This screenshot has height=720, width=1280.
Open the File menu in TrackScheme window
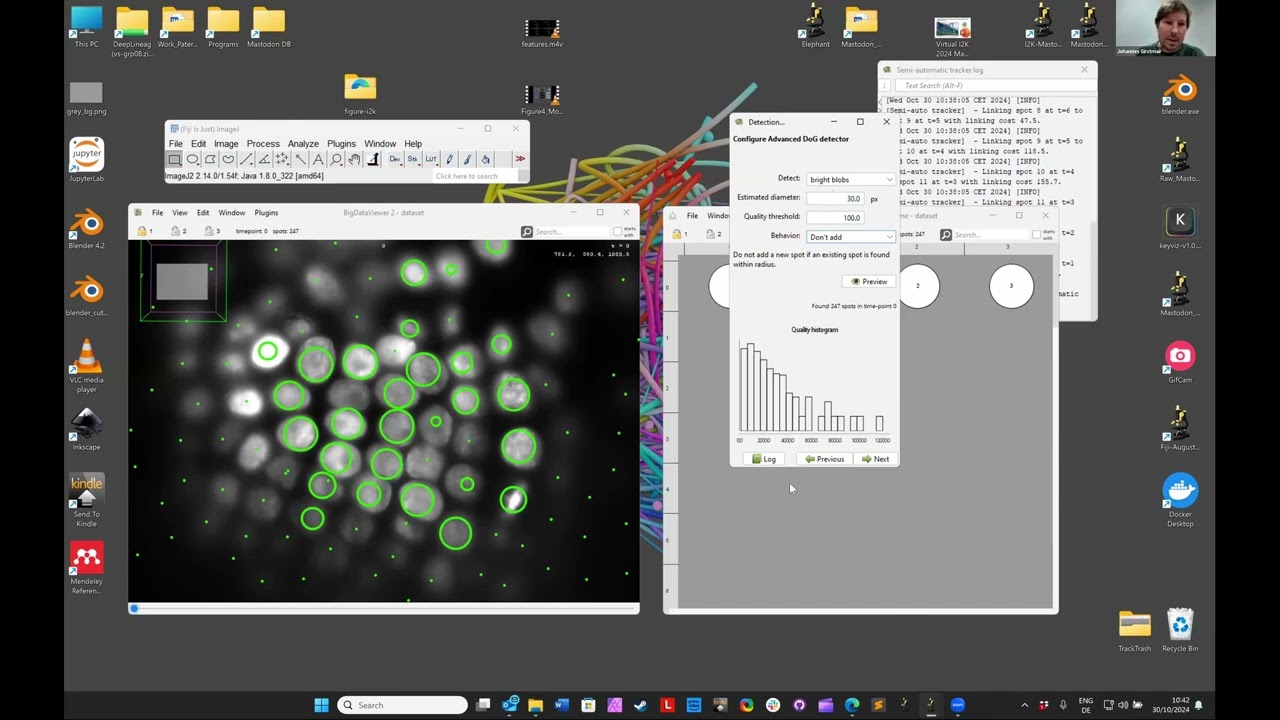[x=692, y=216]
